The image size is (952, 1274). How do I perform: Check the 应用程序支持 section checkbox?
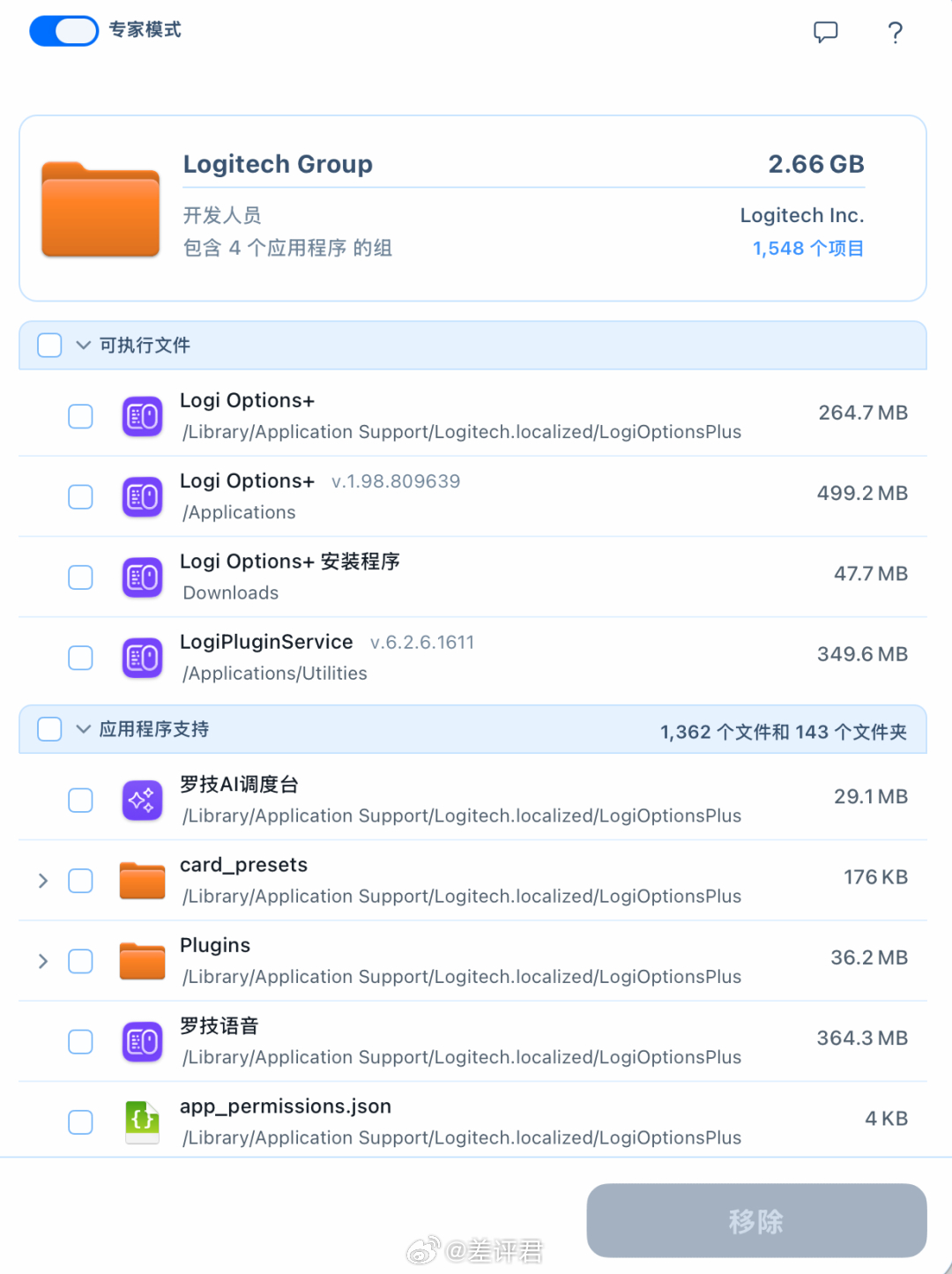pos(49,729)
